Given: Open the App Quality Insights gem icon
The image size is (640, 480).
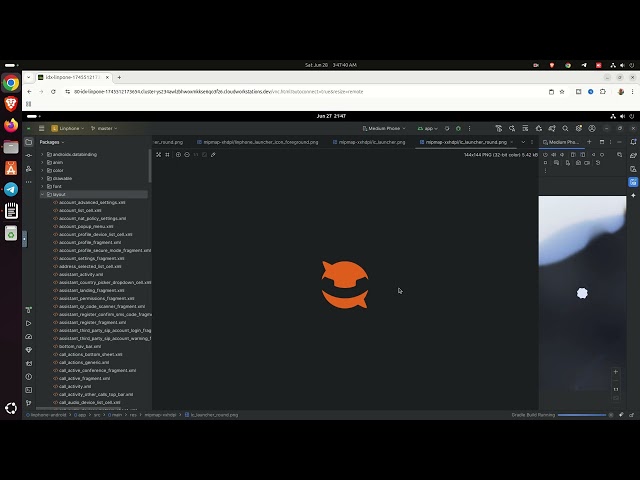Looking at the screenshot, I should click(29, 350).
